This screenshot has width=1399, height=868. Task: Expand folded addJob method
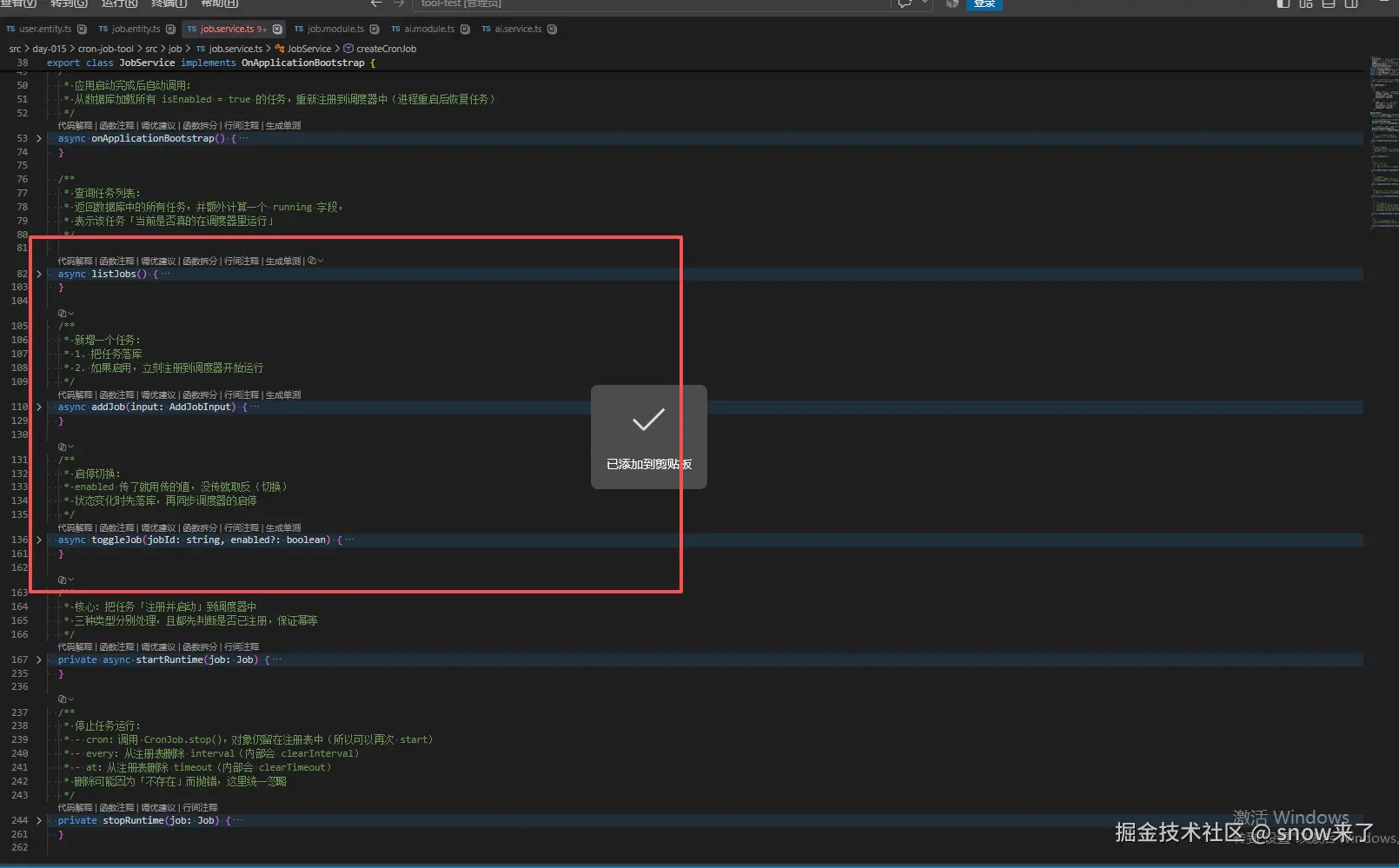(39, 407)
